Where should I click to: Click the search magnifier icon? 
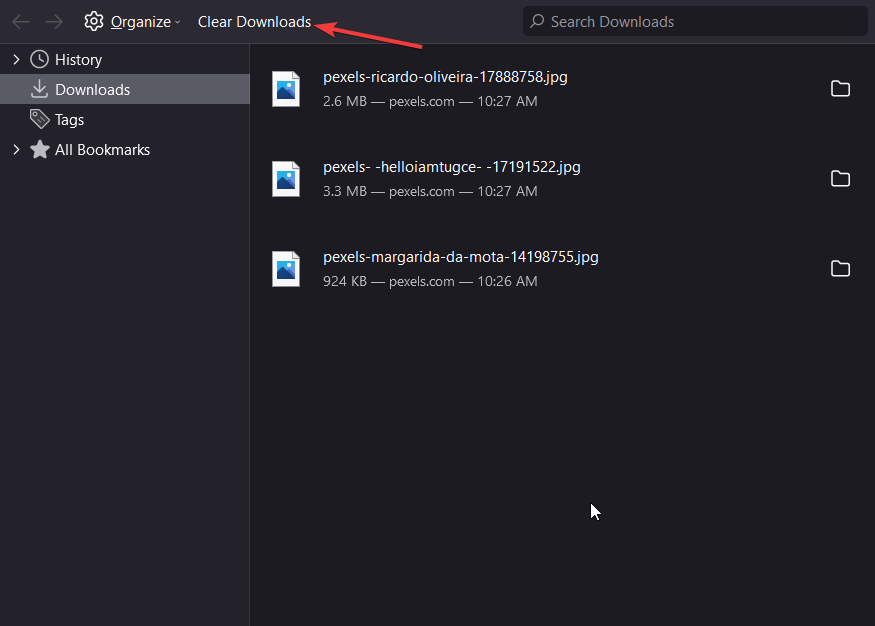coord(537,21)
